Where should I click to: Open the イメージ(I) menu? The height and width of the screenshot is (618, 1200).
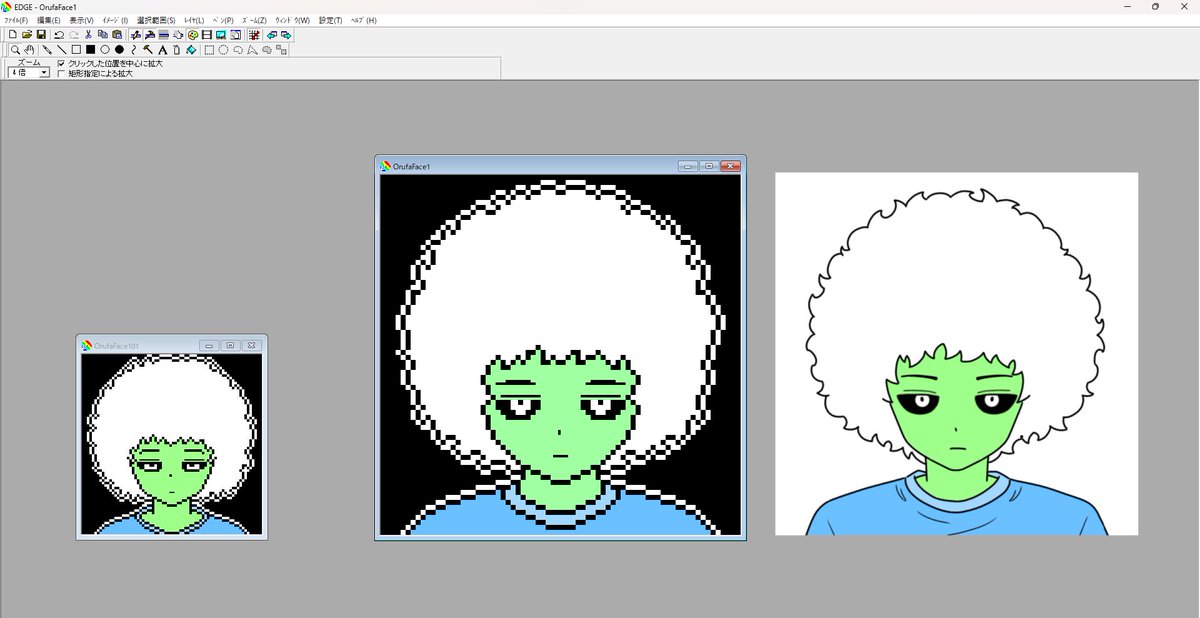pyautogui.click(x=115, y=20)
